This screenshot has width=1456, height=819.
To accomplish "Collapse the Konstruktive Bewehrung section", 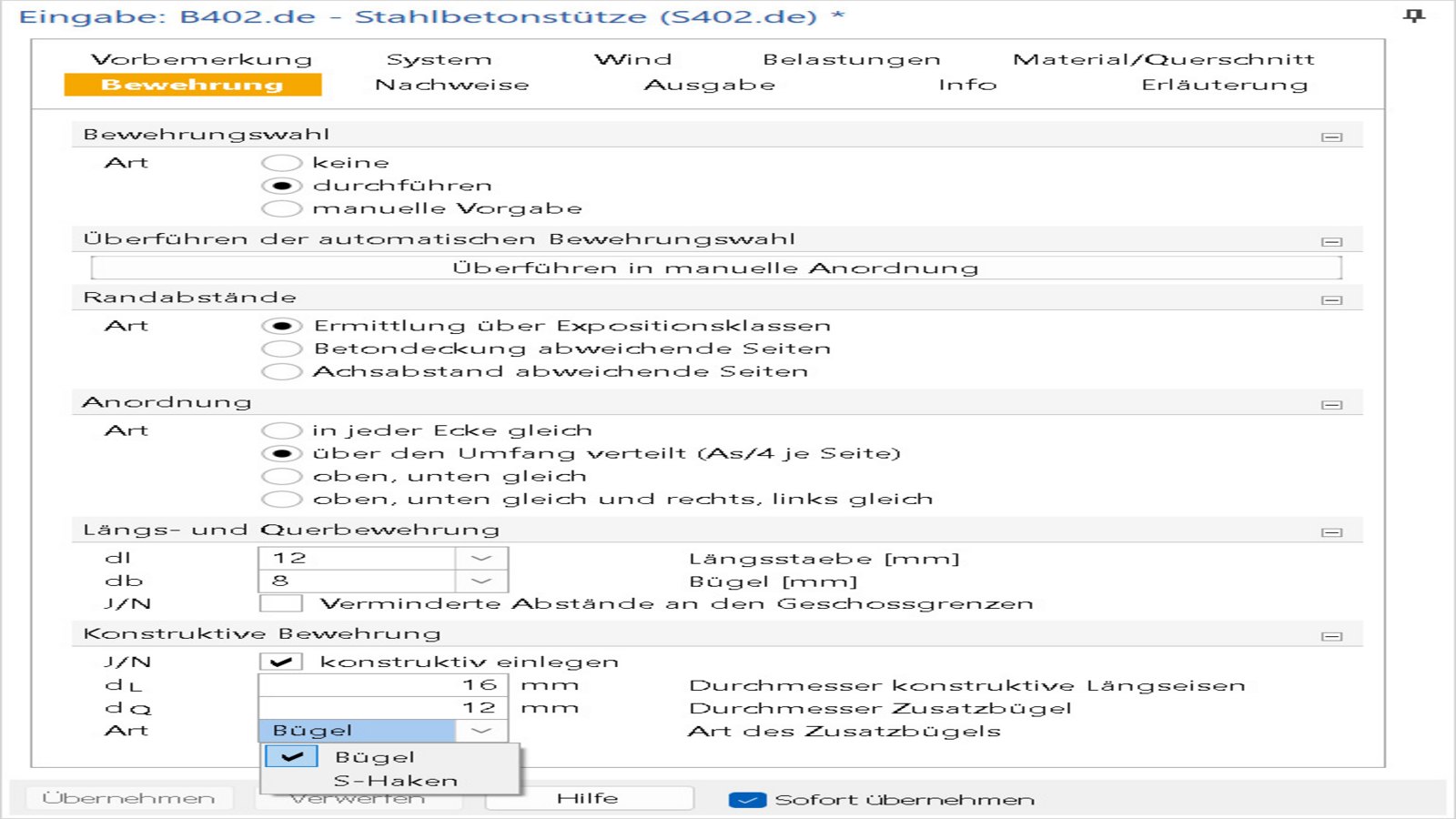I will 1331,636.
